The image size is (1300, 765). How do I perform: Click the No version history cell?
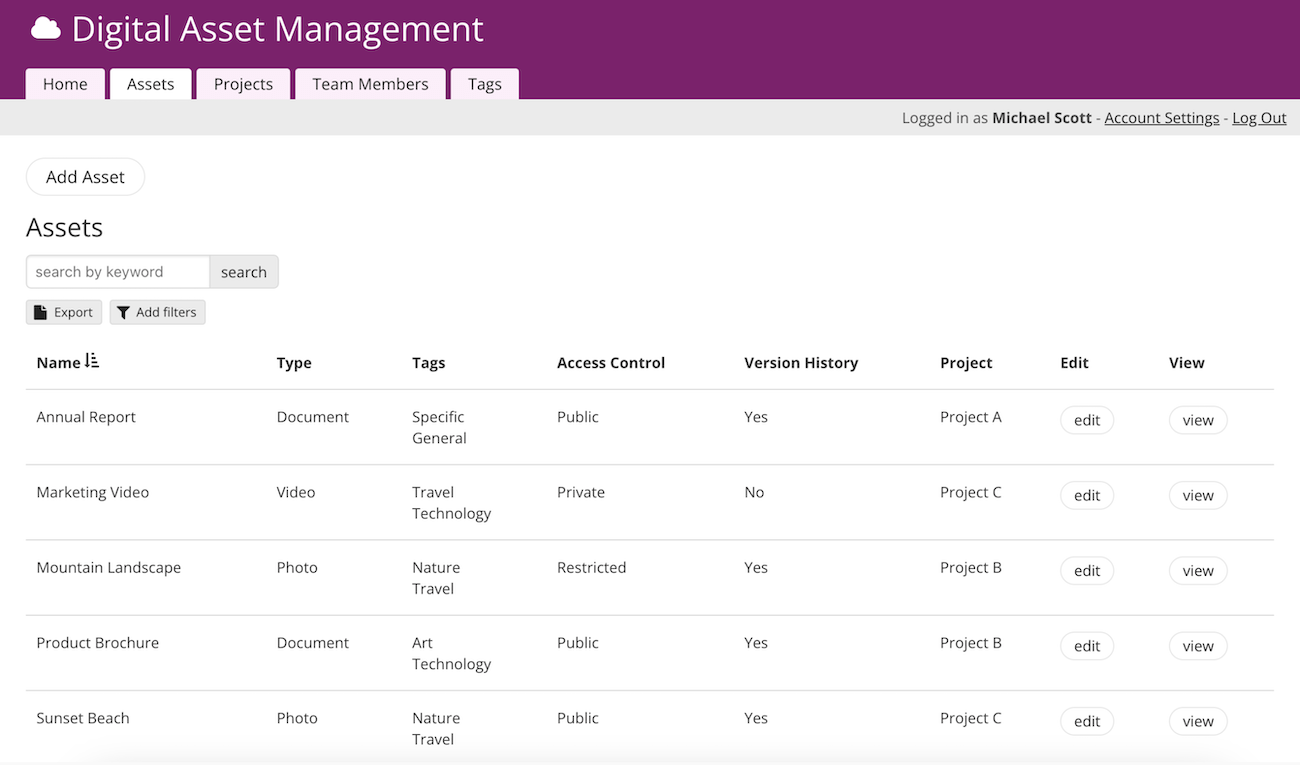(754, 492)
